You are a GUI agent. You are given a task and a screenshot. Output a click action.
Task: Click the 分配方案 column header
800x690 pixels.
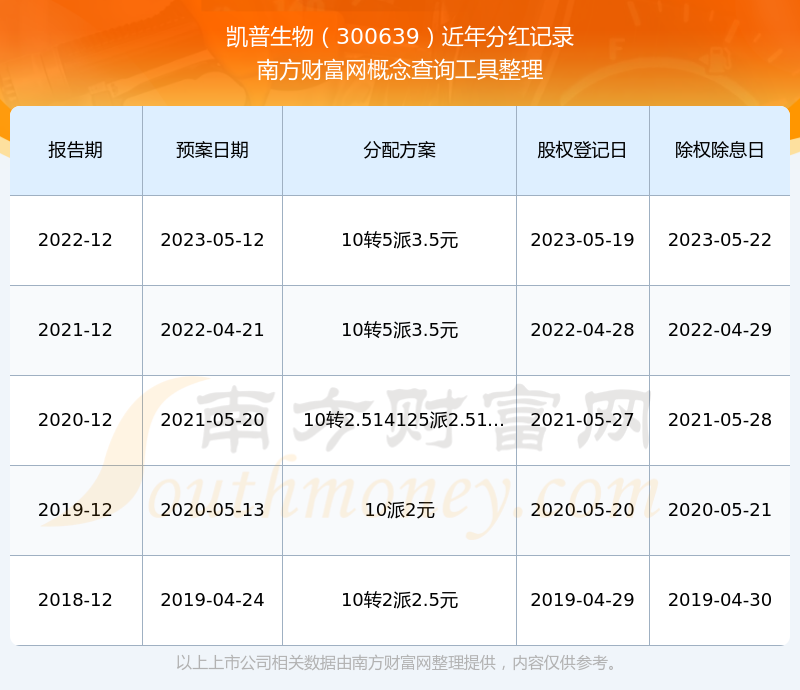(399, 150)
